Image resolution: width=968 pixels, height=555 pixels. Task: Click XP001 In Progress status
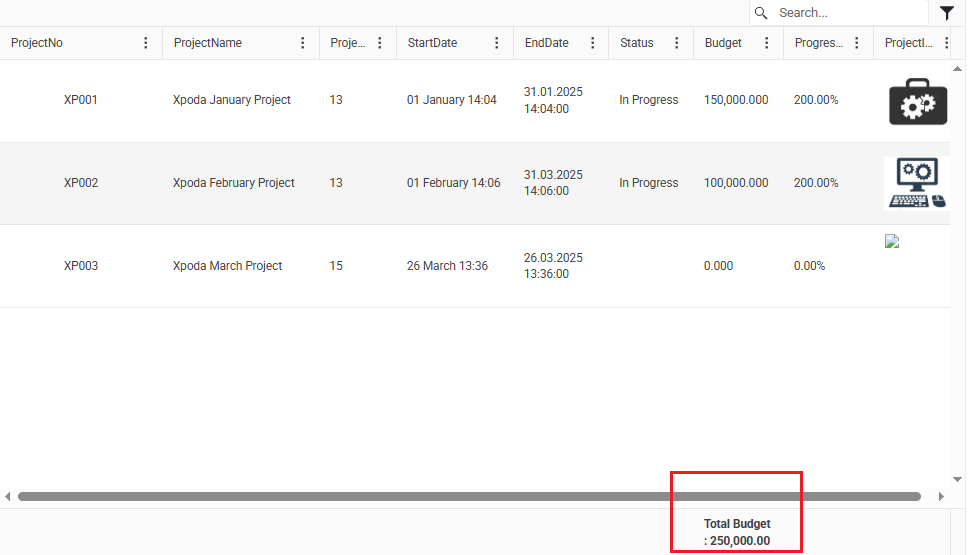pyautogui.click(x=648, y=100)
